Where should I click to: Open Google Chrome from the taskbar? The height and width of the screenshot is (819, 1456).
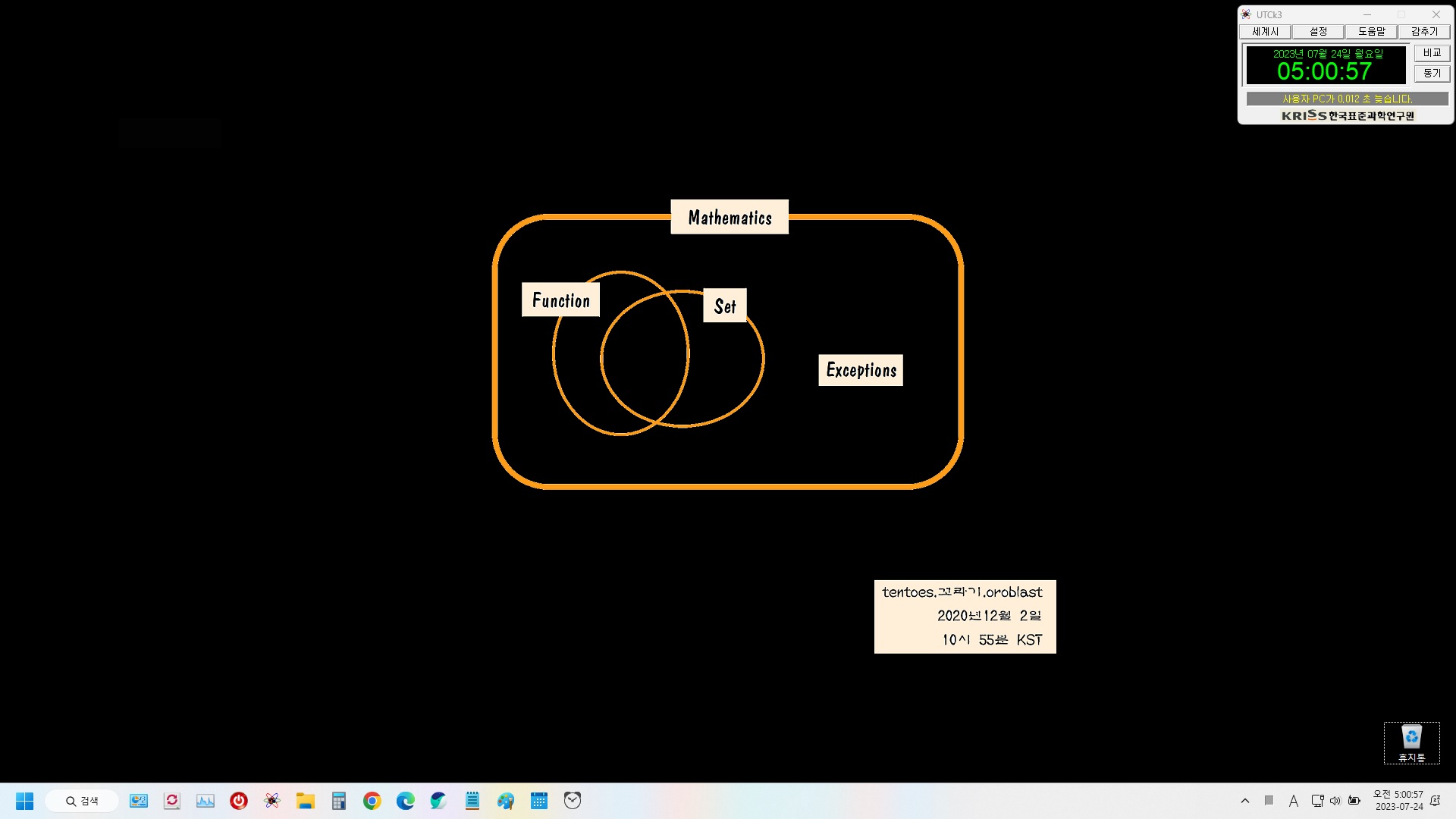pos(372,801)
